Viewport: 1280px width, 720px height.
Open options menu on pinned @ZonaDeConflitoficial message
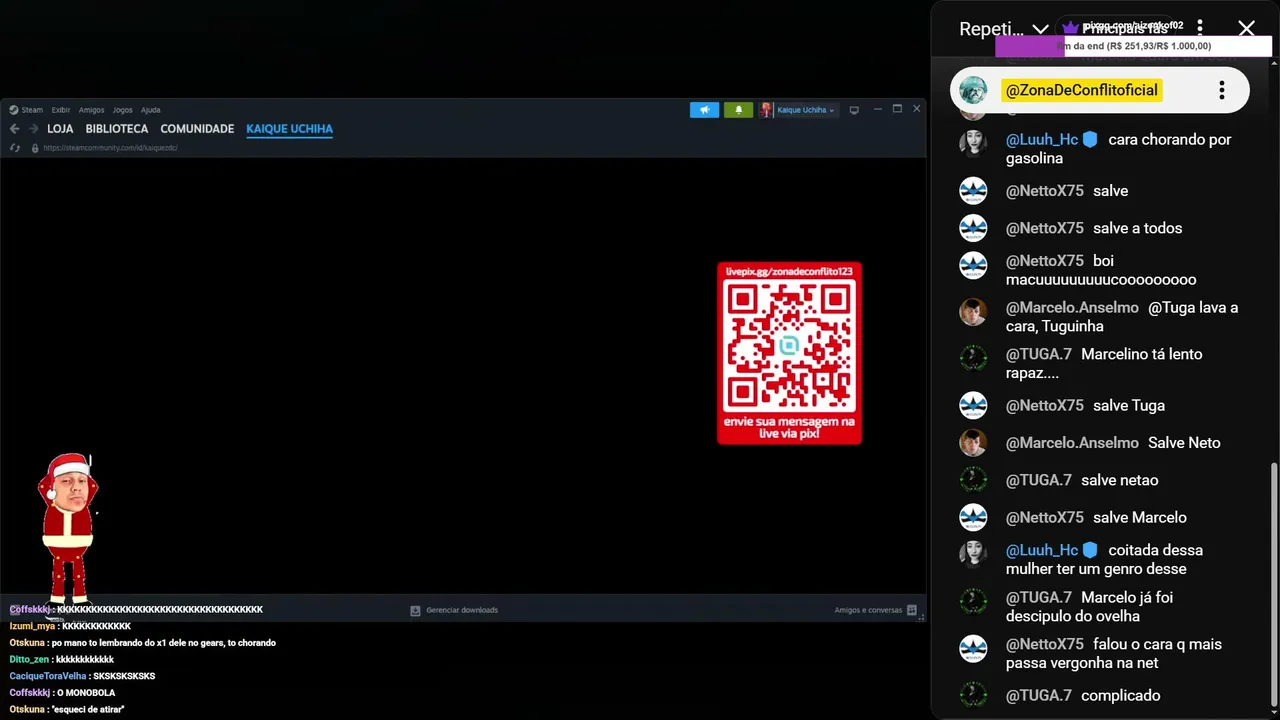pos(1221,91)
